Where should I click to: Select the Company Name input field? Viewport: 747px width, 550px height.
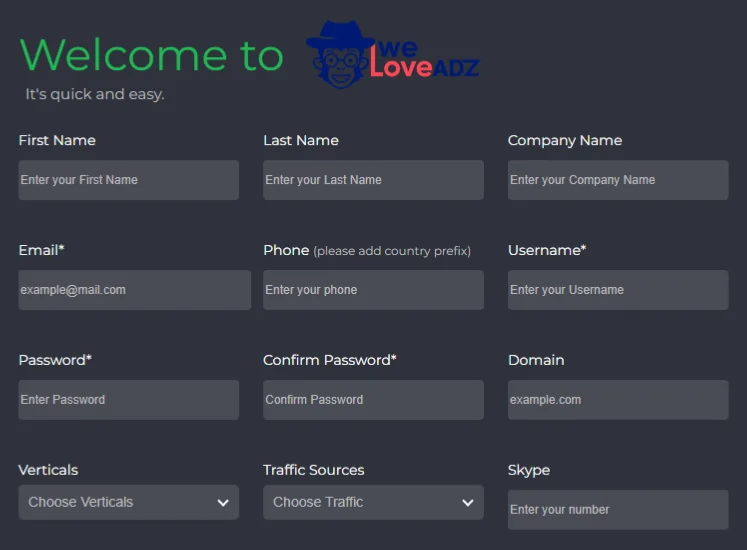coord(618,180)
